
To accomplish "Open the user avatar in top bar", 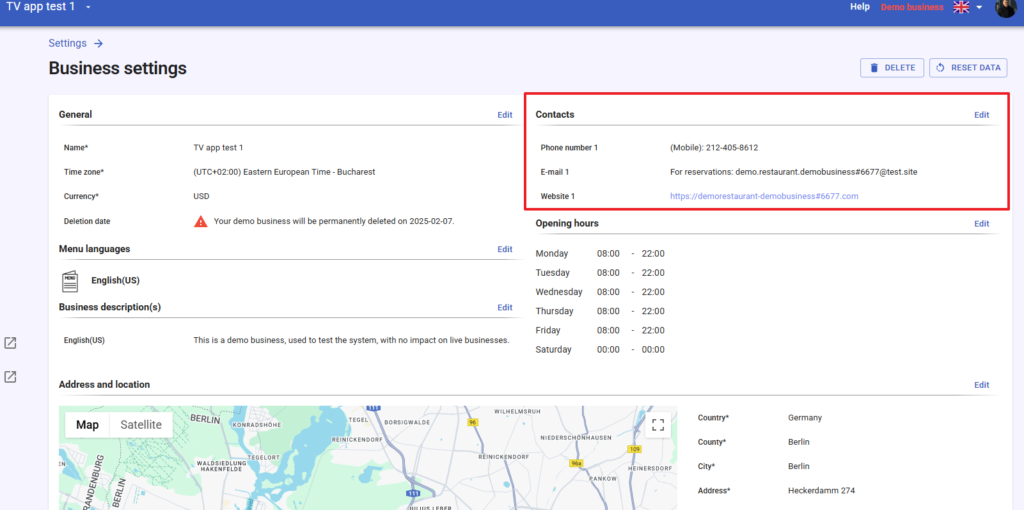I will pyautogui.click(x=1006, y=7).
